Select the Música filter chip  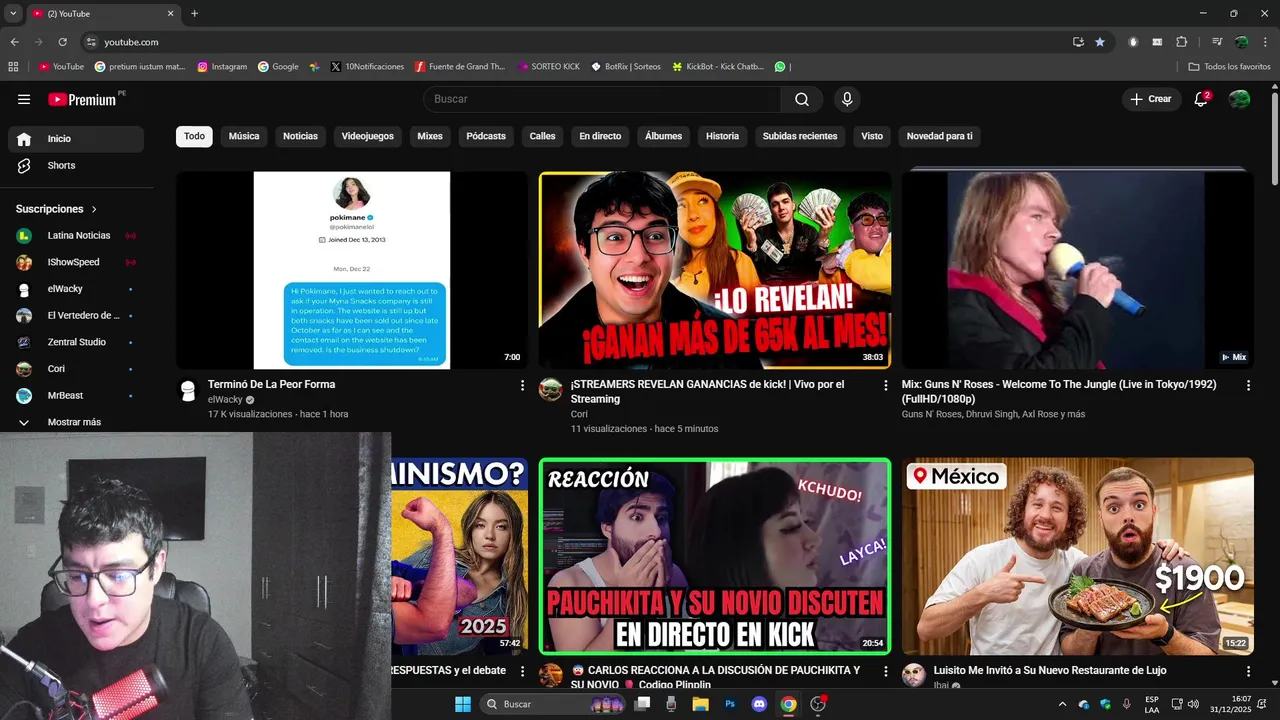(244, 136)
